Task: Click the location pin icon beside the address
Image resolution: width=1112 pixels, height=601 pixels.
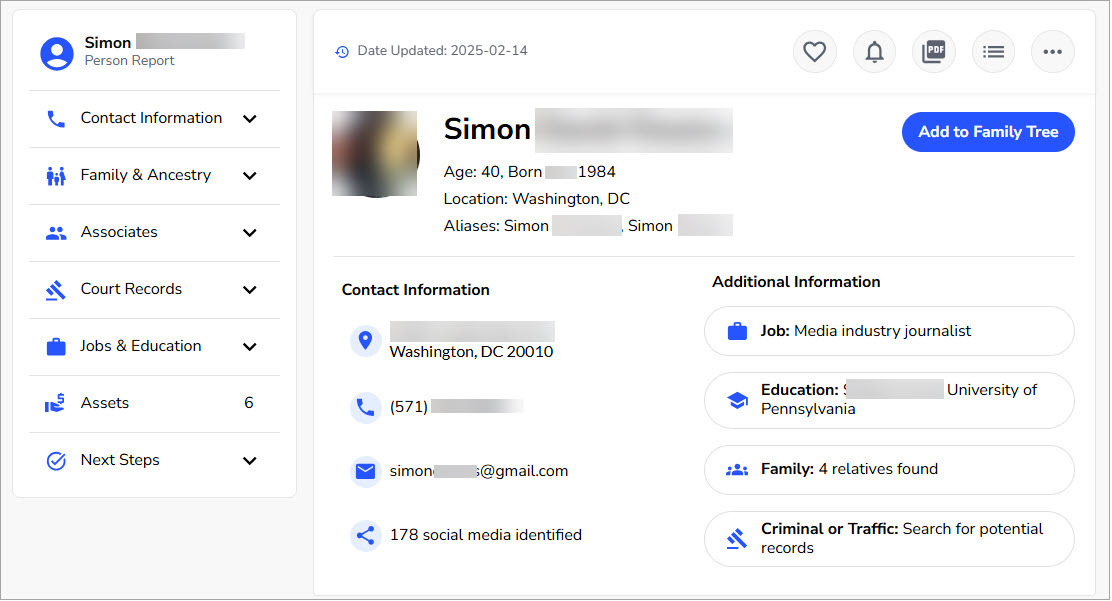Action: pyautogui.click(x=365, y=340)
